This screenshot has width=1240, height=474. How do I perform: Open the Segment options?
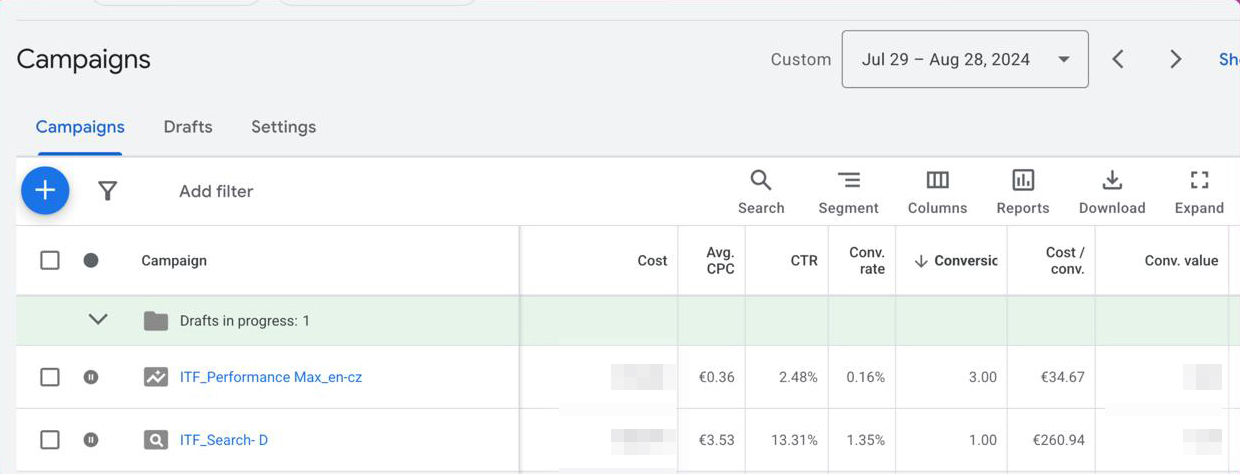pyautogui.click(x=848, y=192)
